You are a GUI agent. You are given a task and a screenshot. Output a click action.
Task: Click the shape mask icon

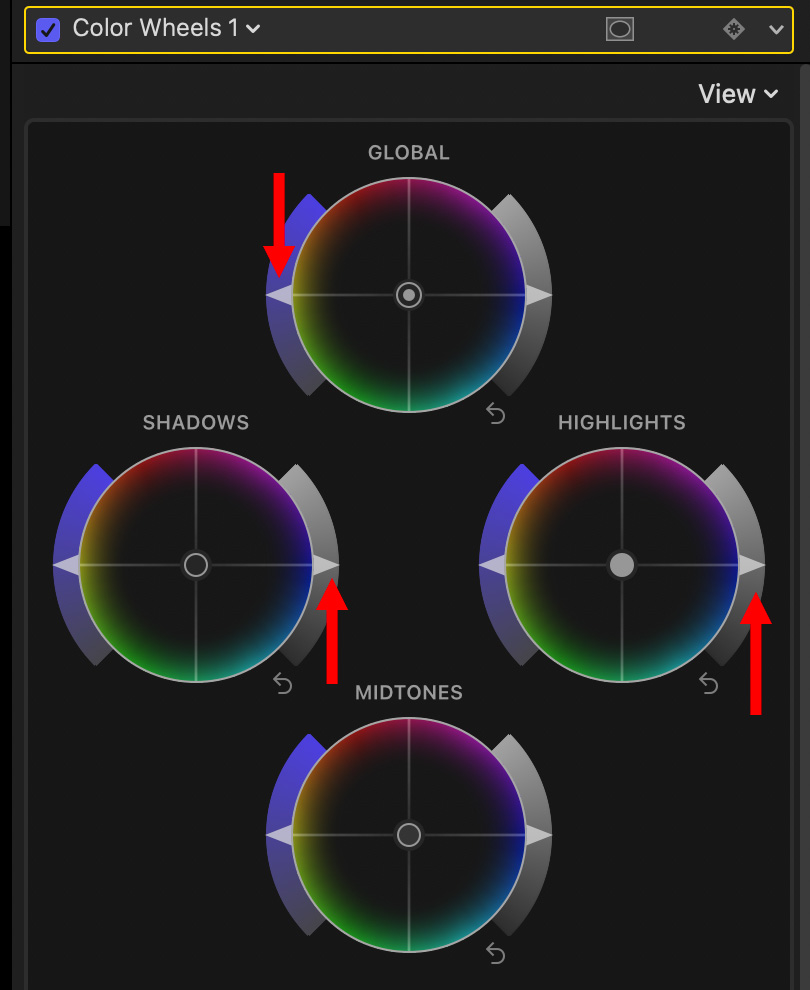pyautogui.click(x=619, y=29)
